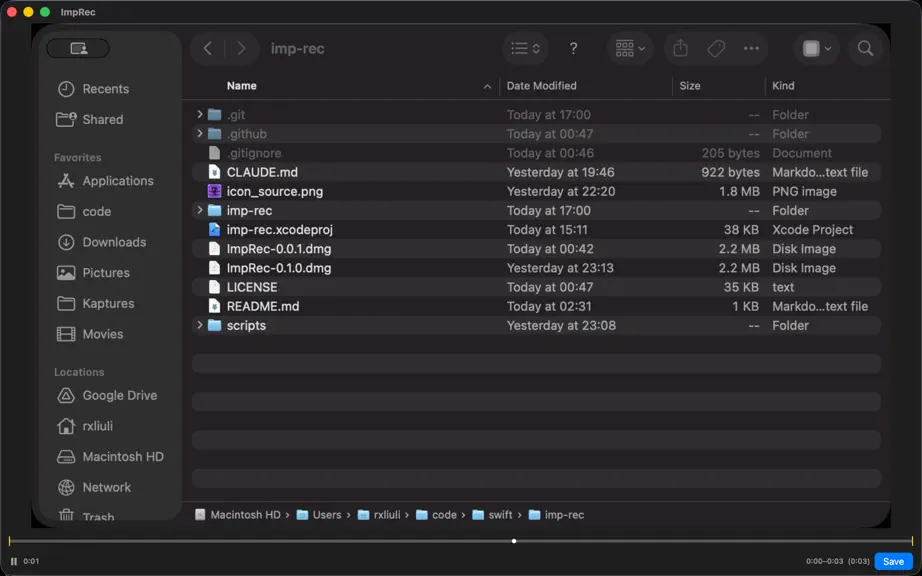The image size is (922, 576).
Task: Sort by the Size column header
Action: pyautogui.click(x=690, y=86)
